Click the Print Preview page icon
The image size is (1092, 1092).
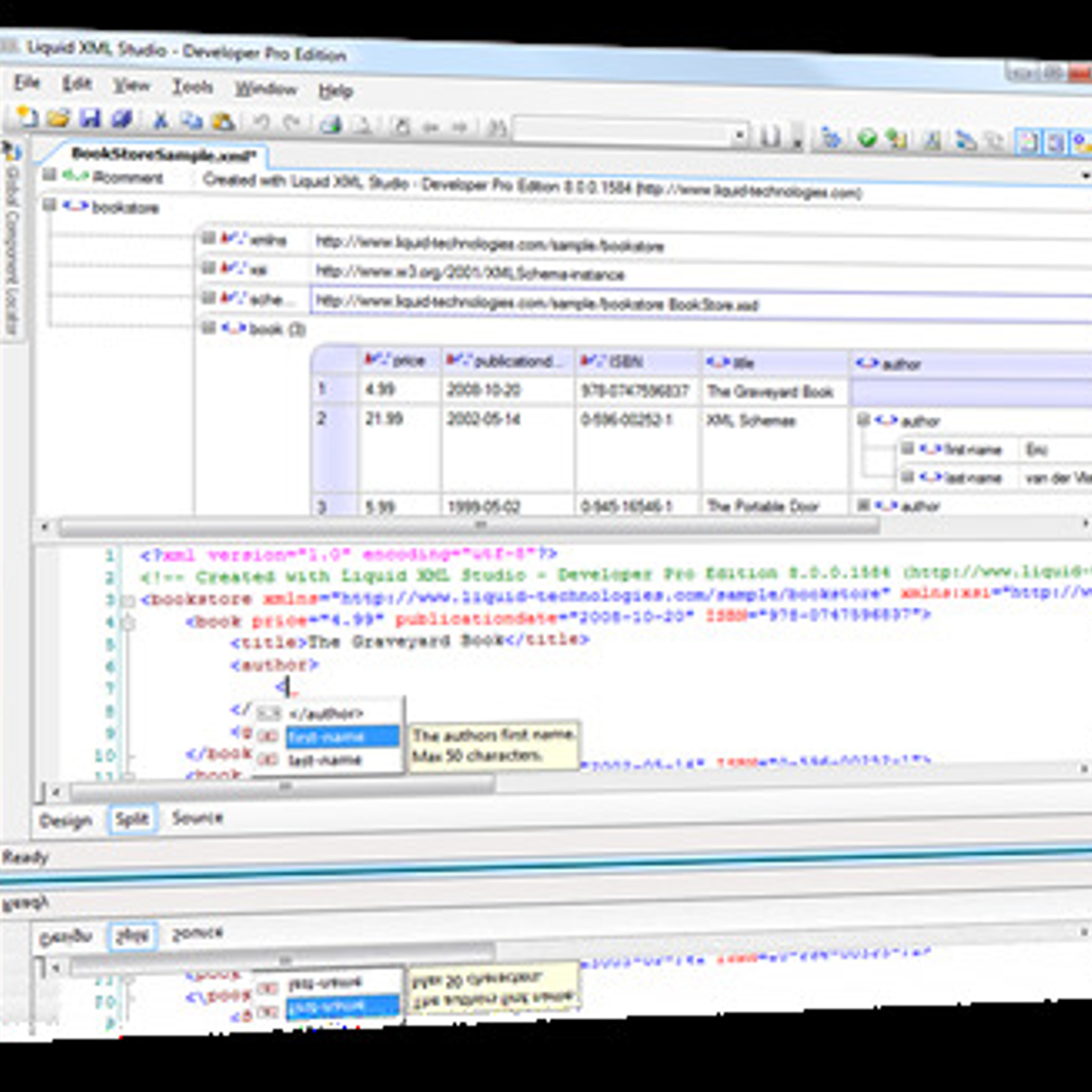[360, 125]
